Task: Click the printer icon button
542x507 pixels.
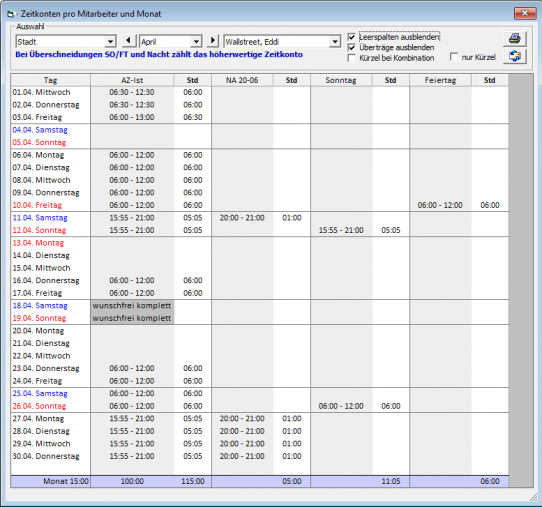Action: click(514, 39)
